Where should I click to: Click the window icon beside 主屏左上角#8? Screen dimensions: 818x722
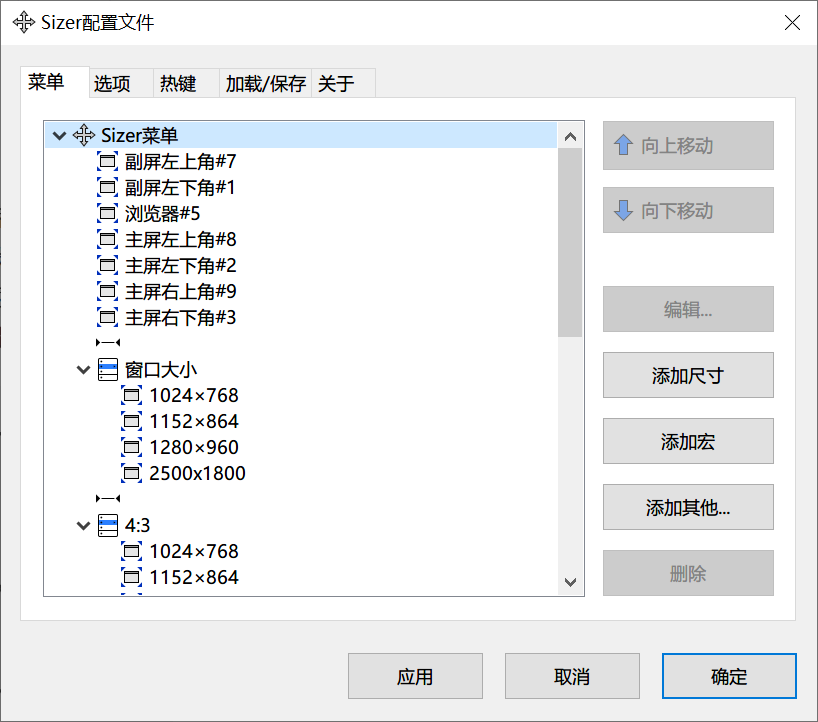click(107, 239)
